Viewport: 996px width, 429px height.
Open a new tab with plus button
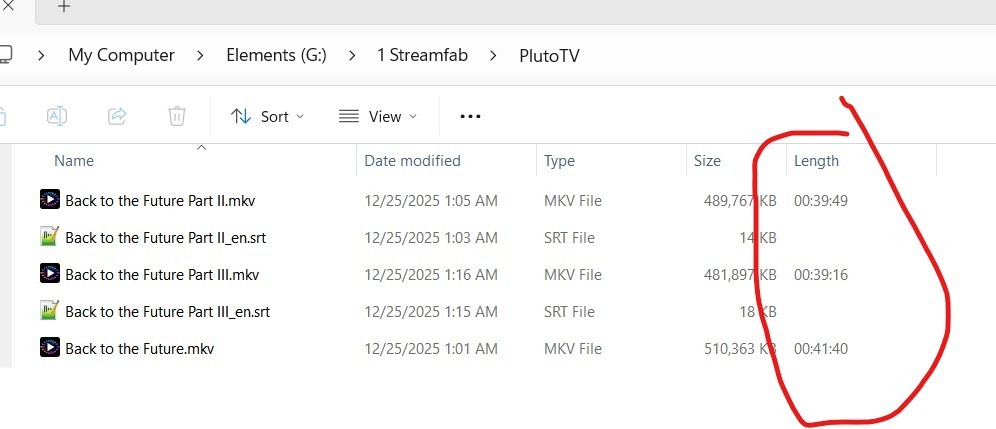tap(64, 7)
